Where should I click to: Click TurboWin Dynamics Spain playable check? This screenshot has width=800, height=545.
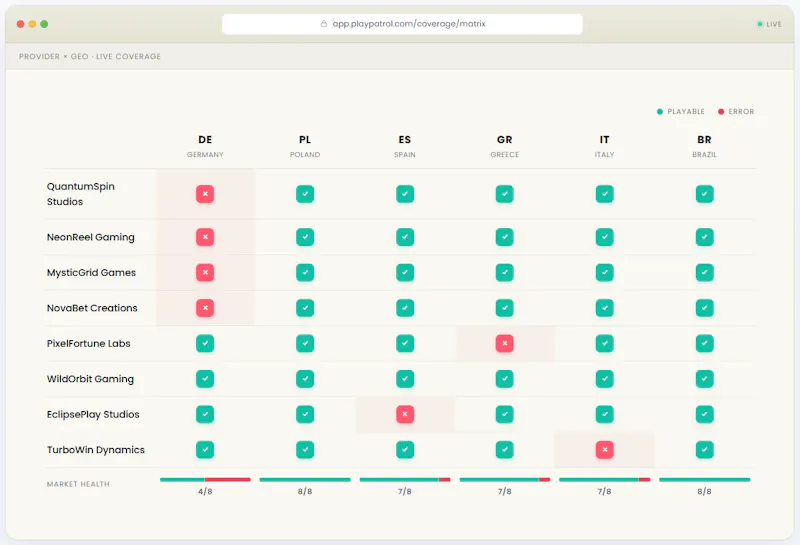click(x=405, y=450)
